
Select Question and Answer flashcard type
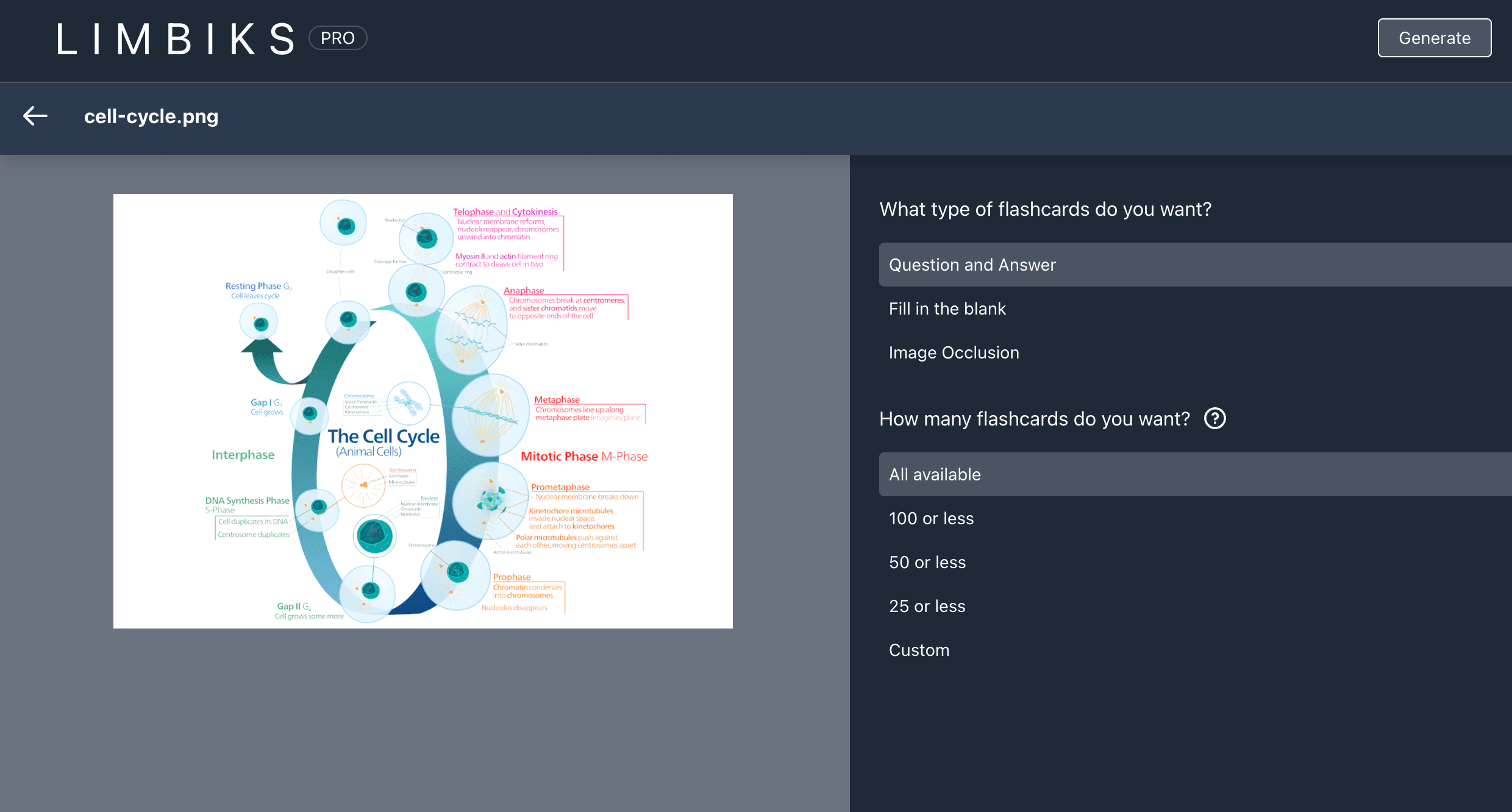coord(972,265)
